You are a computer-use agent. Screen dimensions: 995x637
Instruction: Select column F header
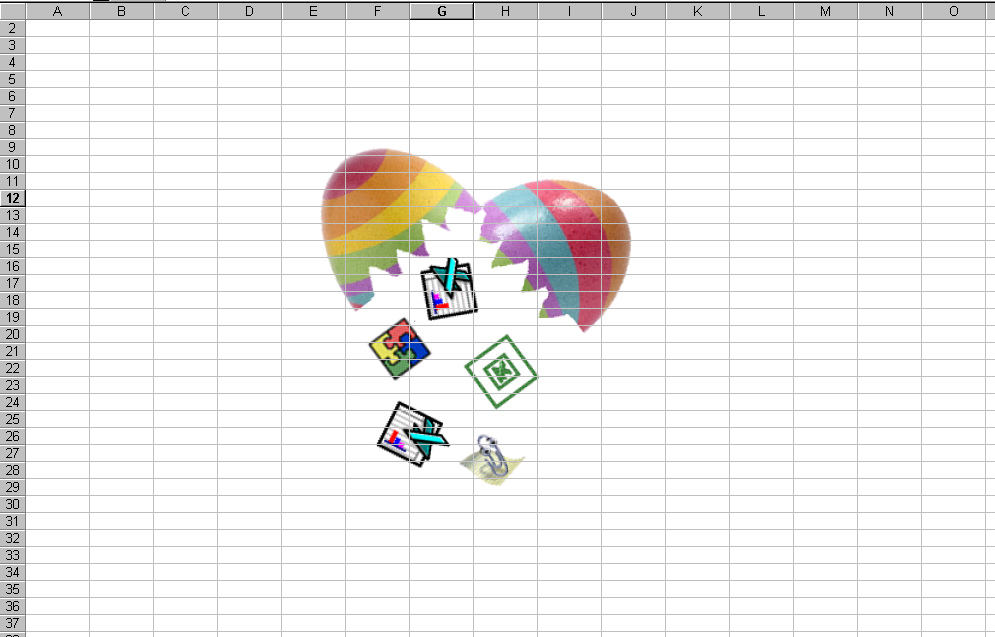378,11
